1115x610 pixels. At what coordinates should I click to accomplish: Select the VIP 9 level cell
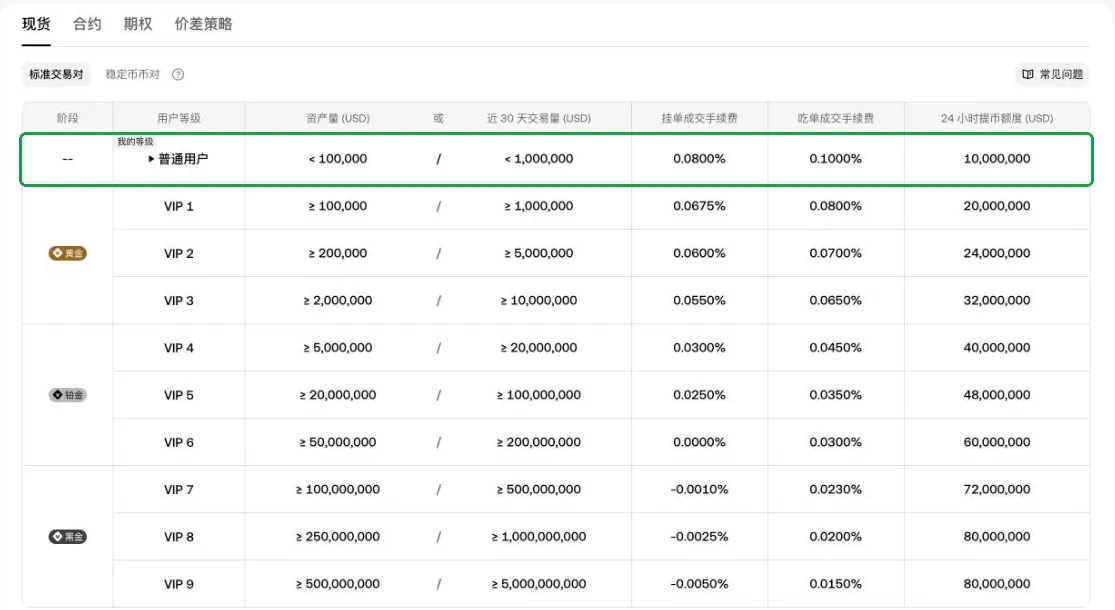click(178, 584)
